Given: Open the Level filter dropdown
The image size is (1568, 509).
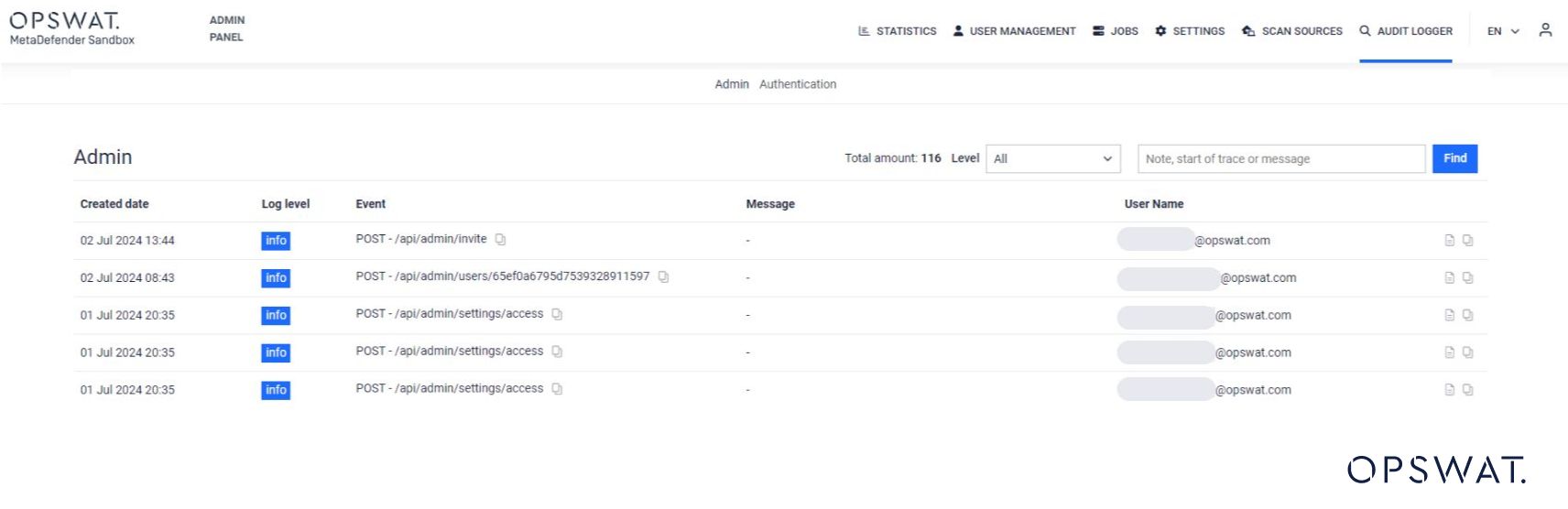Looking at the screenshot, I should (x=1052, y=158).
